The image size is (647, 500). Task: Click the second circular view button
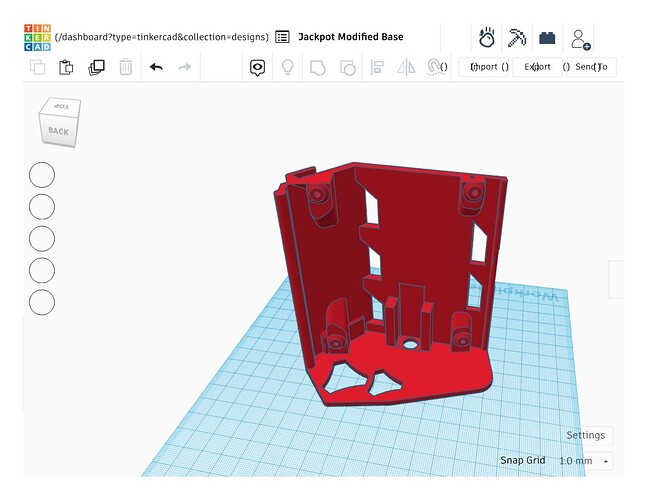click(42, 207)
